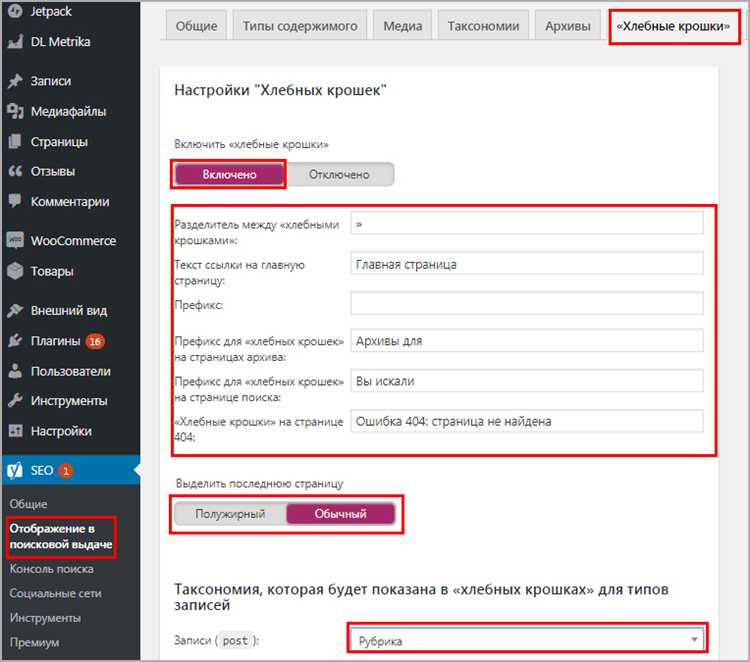
Task: Open the Записи (post) taxonomy dropdown
Action: click(528, 640)
